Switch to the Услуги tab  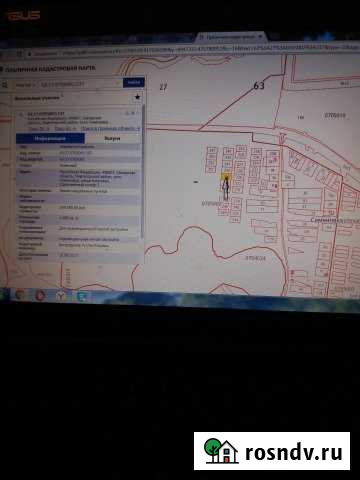click(112, 138)
